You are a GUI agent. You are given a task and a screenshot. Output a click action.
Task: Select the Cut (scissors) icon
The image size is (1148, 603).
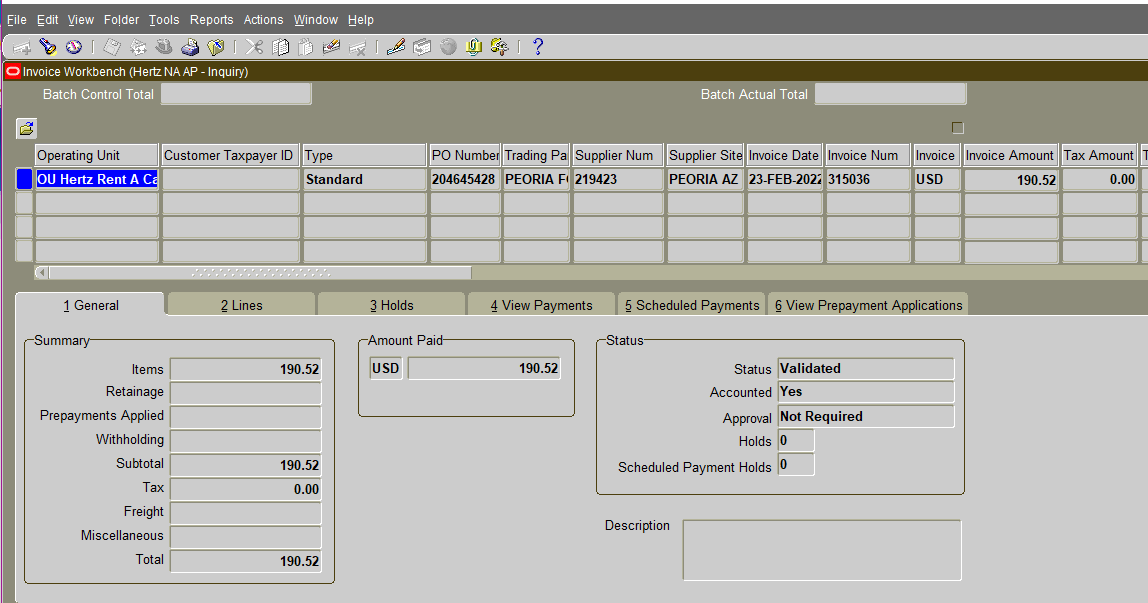(x=253, y=46)
